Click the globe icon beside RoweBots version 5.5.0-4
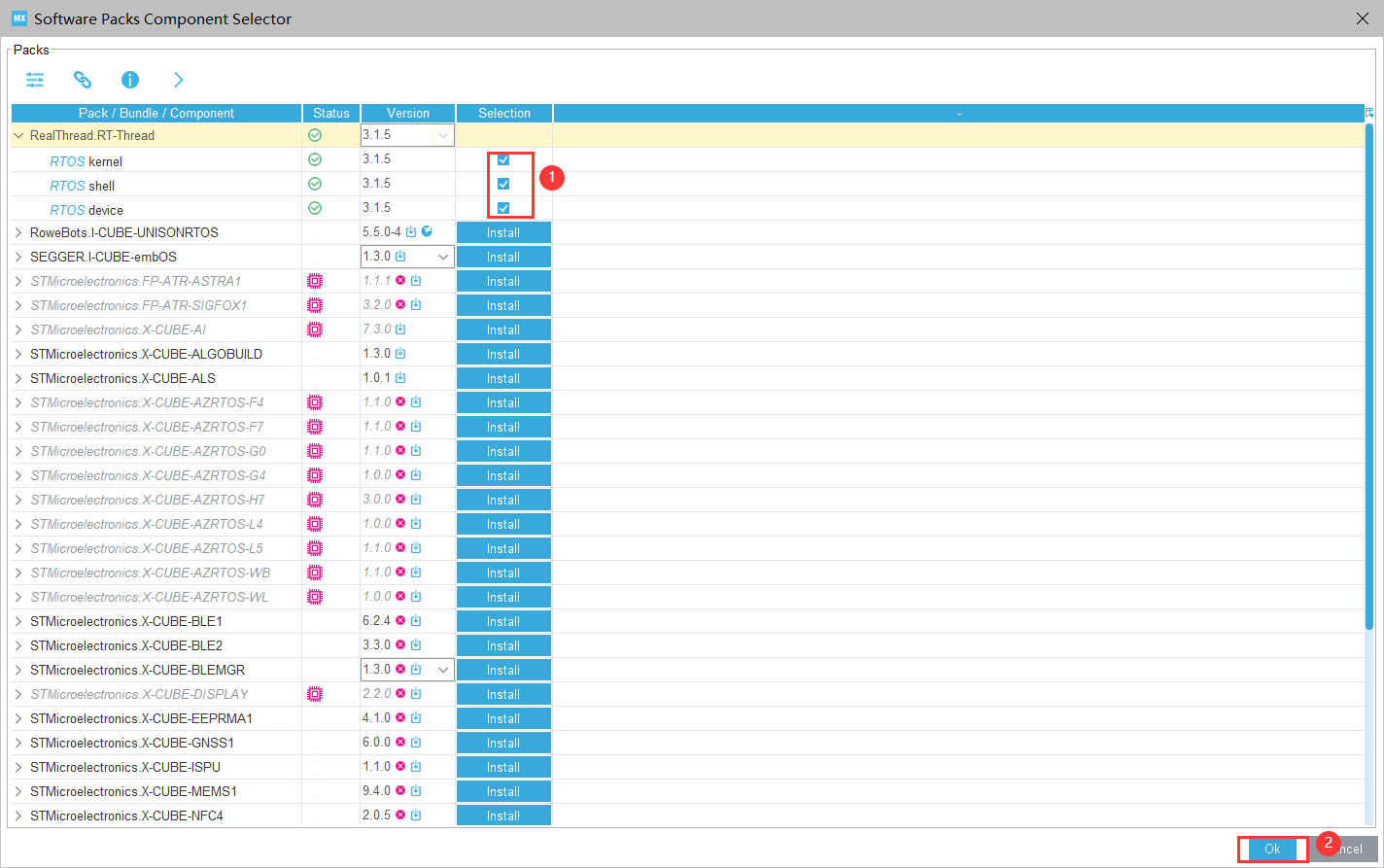The height and width of the screenshot is (868, 1384). pos(427,231)
